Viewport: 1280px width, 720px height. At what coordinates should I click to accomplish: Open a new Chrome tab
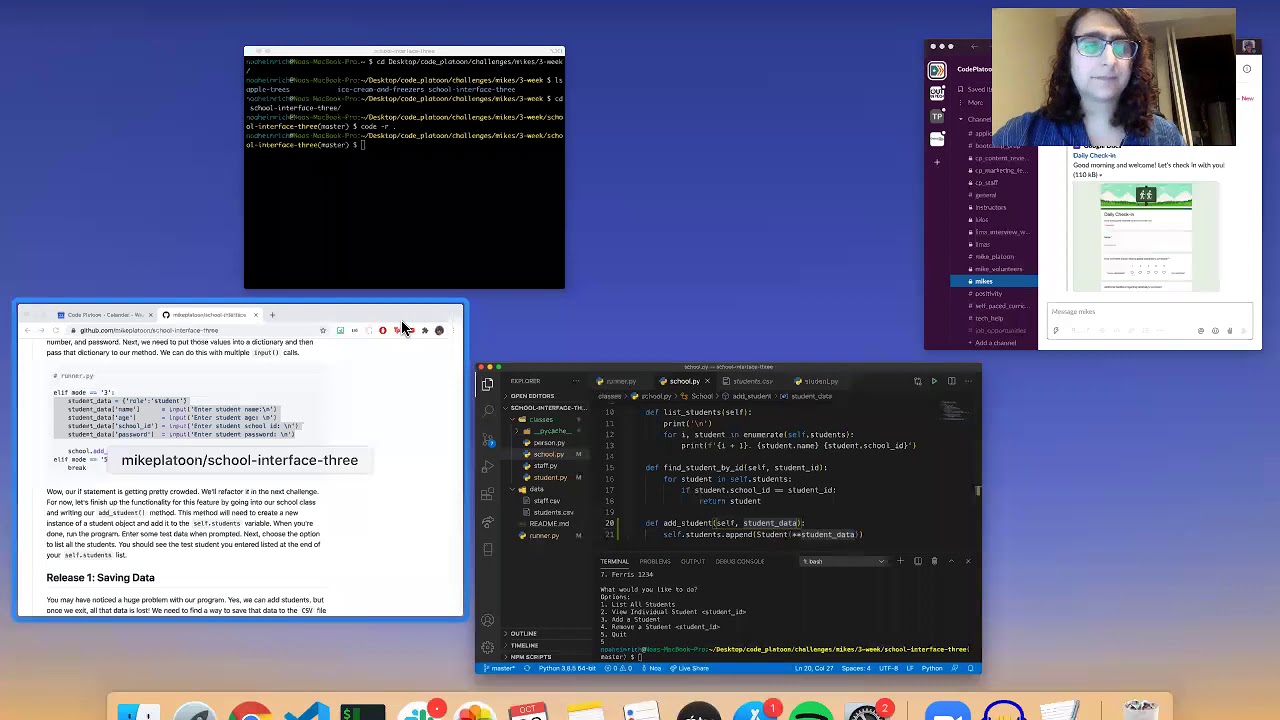pos(272,315)
